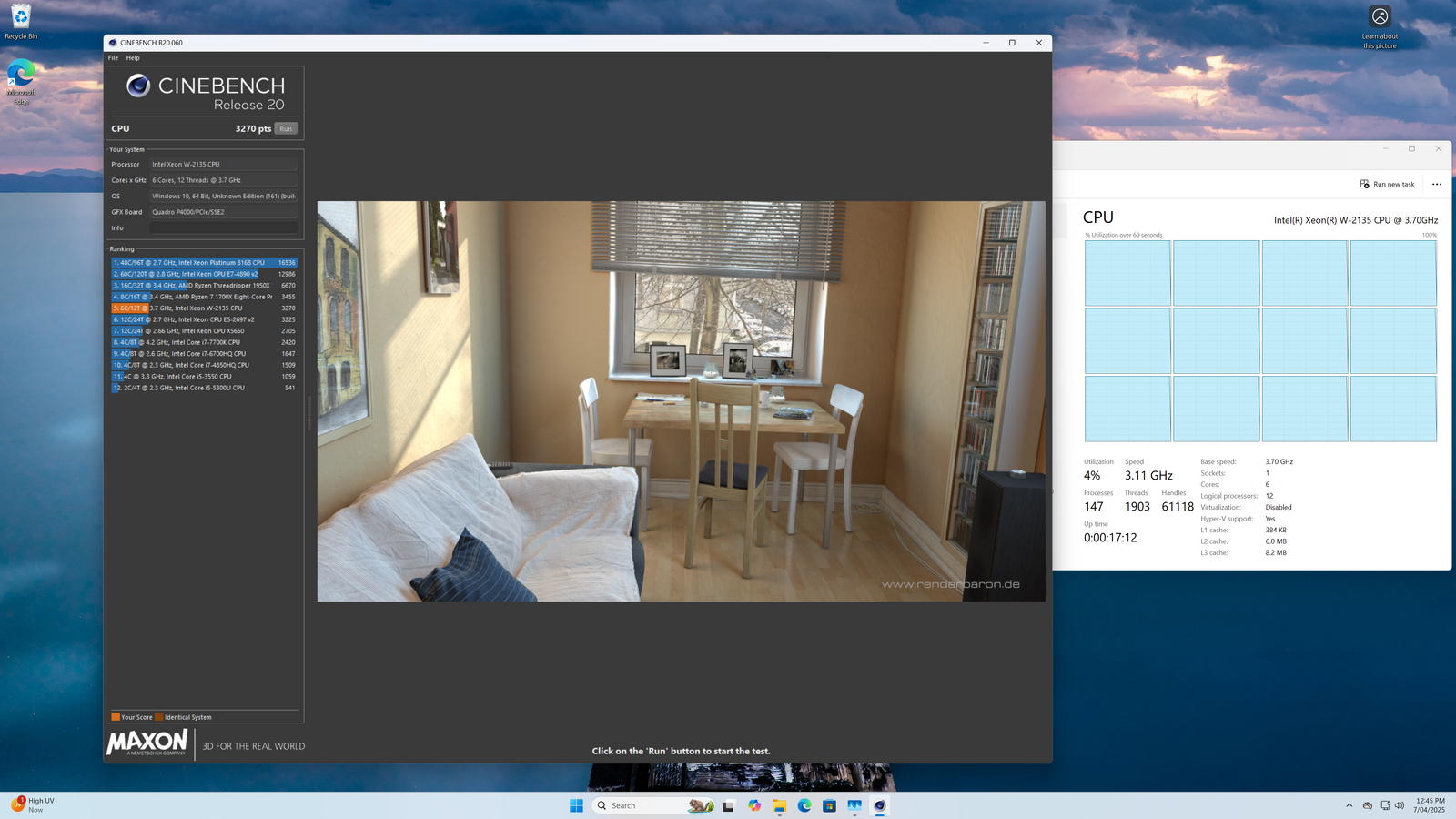The width and height of the screenshot is (1456, 819).
Task: Click the ranking panel splitter handle
Action: (x=309, y=412)
